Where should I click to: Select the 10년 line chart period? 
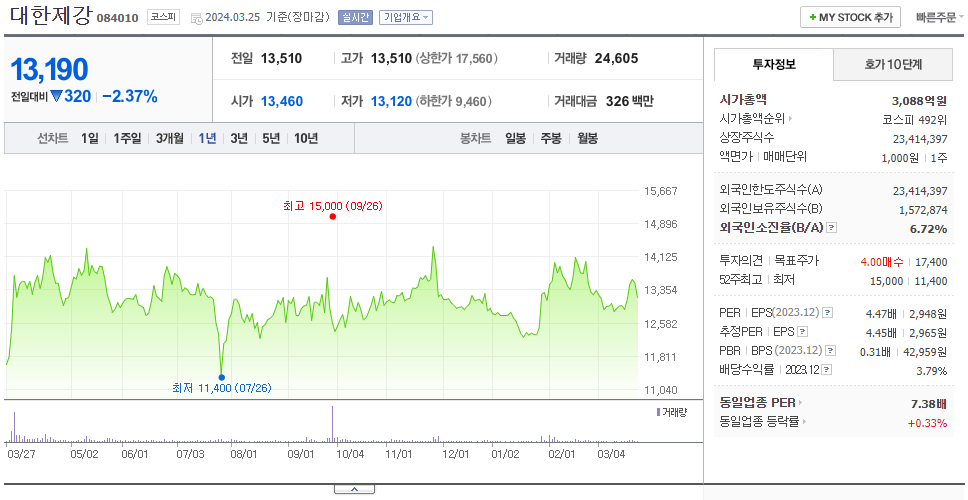coord(306,138)
